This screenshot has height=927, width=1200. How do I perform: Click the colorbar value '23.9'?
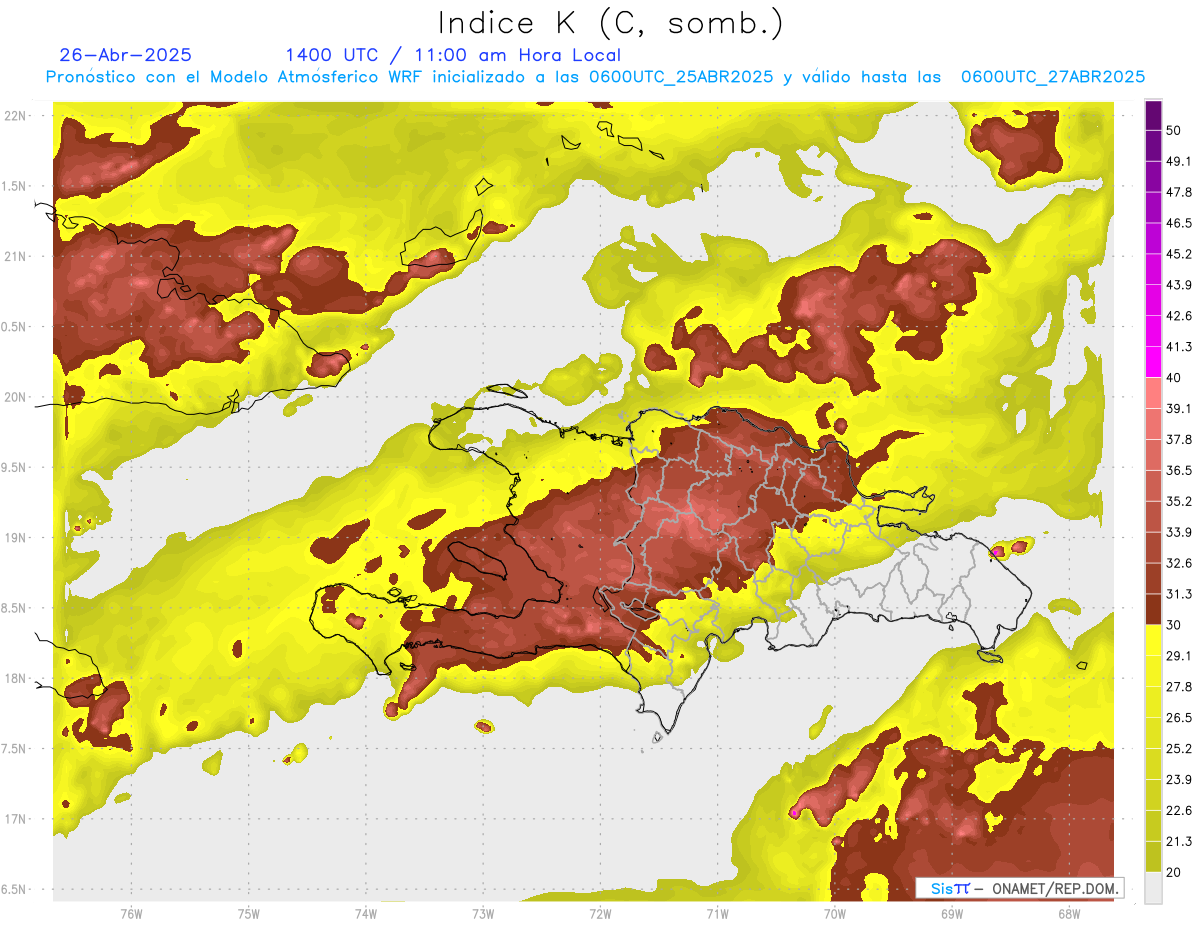pos(1179,780)
